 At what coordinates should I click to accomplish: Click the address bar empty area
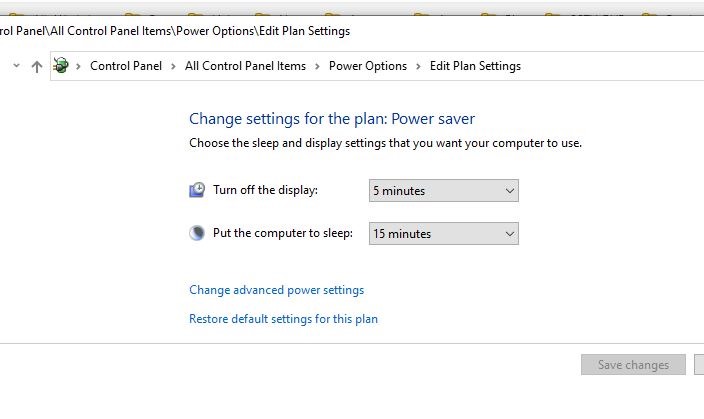tap(610, 66)
